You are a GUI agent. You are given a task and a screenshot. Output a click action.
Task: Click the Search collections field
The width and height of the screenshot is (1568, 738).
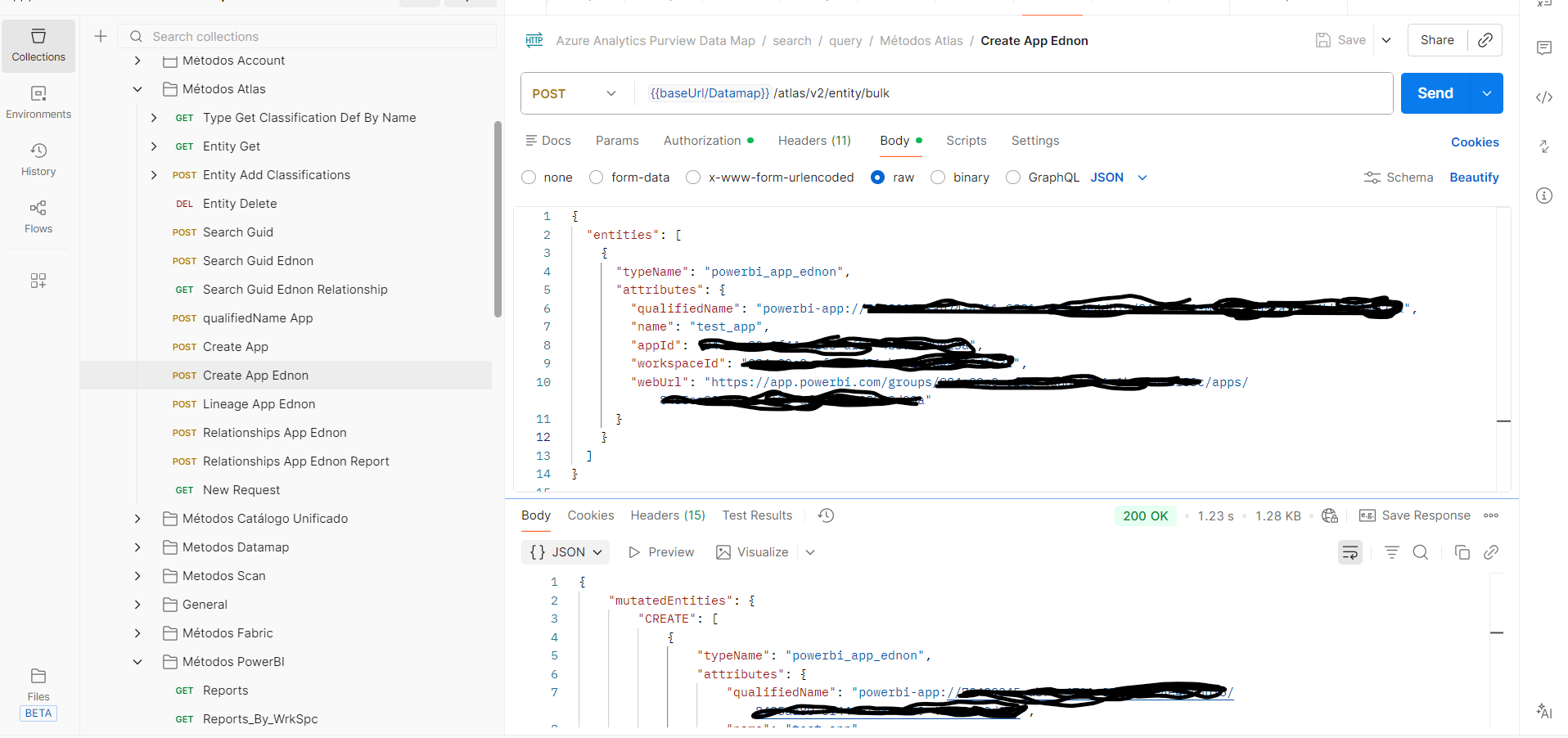307,36
